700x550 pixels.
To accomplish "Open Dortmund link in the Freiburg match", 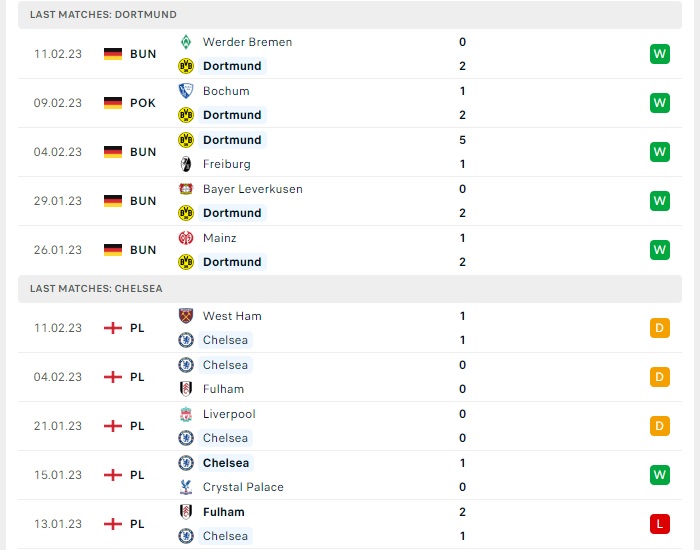I will [232, 140].
